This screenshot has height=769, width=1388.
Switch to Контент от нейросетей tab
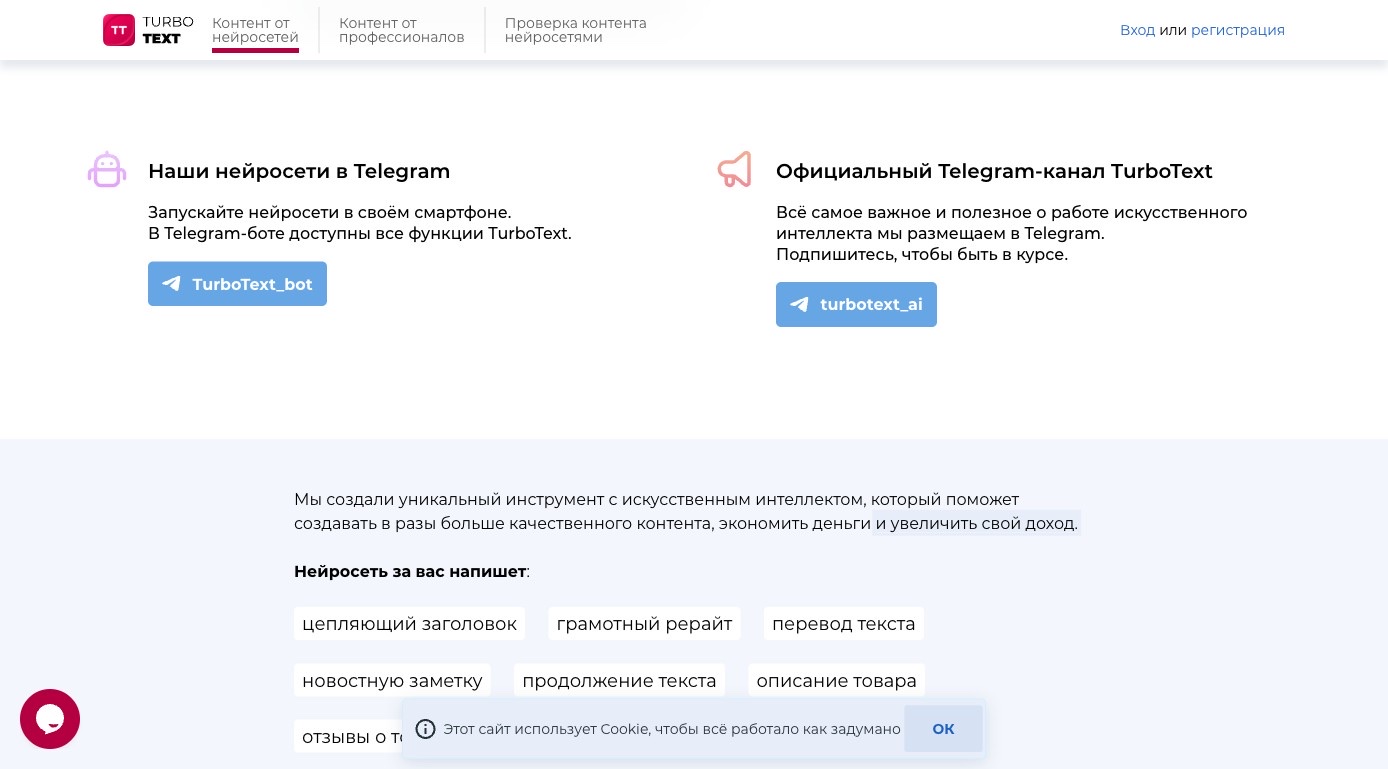255,30
